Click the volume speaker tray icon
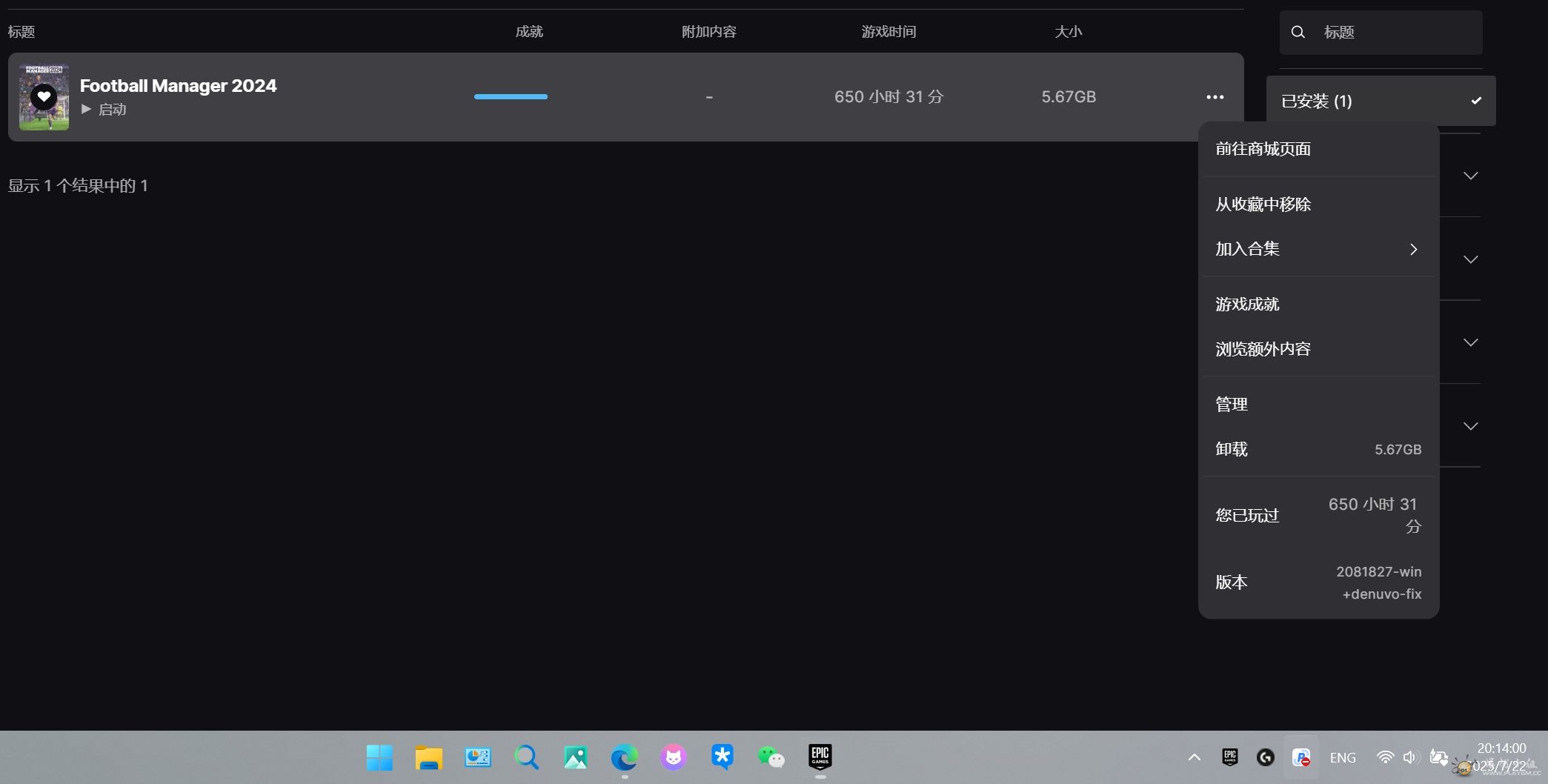 point(1409,757)
